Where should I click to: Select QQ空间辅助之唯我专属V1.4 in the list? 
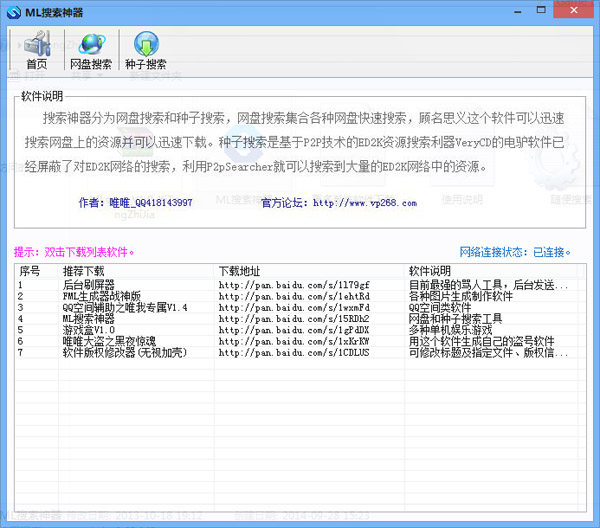pos(125,308)
